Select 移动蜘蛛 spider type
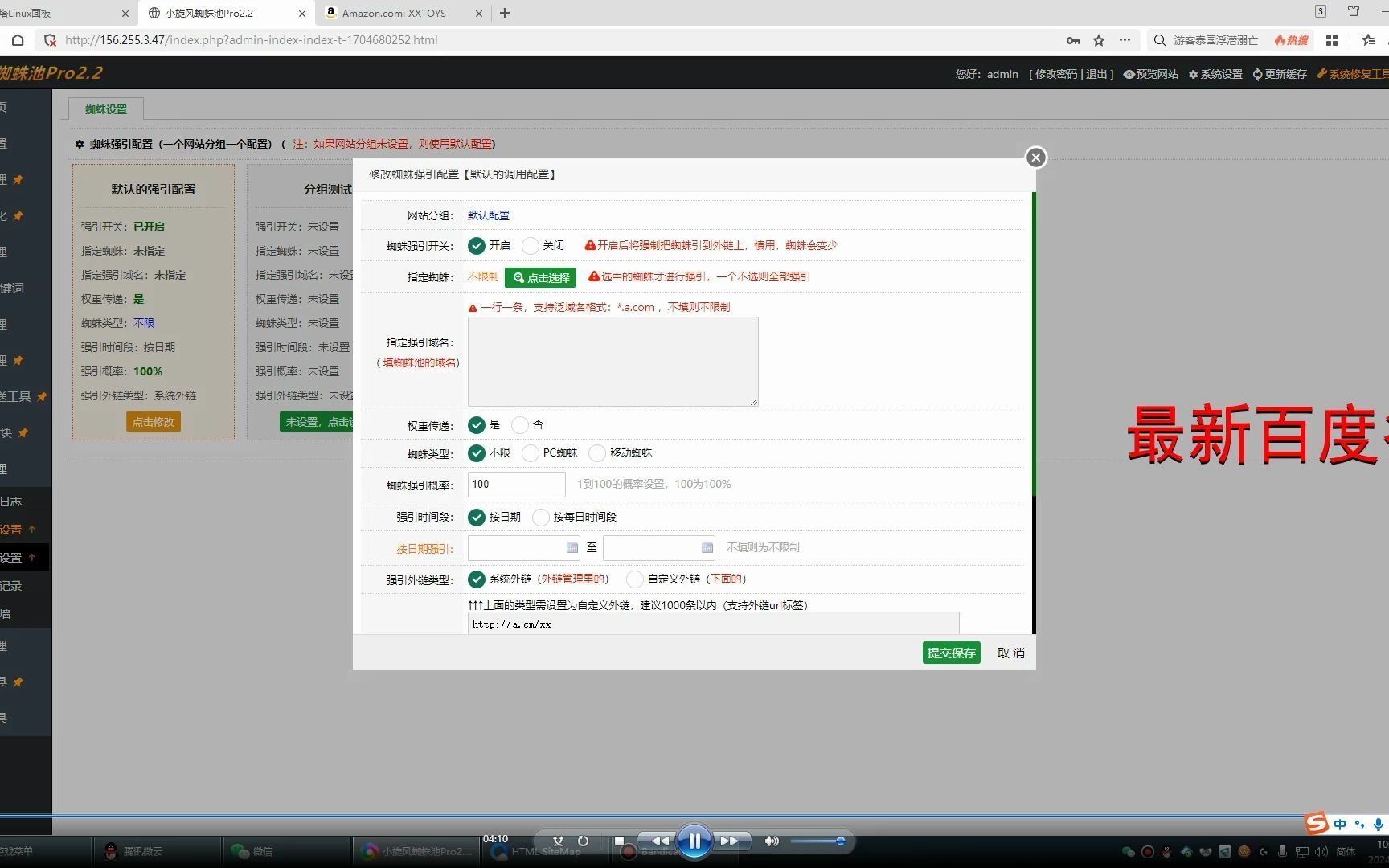This screenshot has height=868, width=1389. [597, 453]
